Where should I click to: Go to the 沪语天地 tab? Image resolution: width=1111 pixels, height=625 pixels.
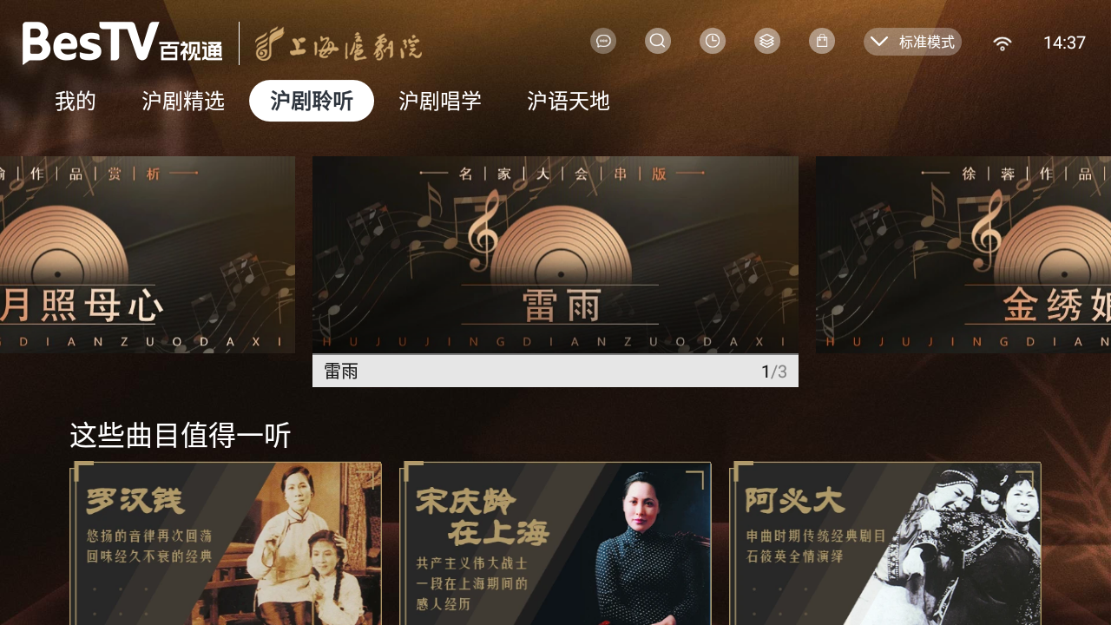(x=568, y=101)
